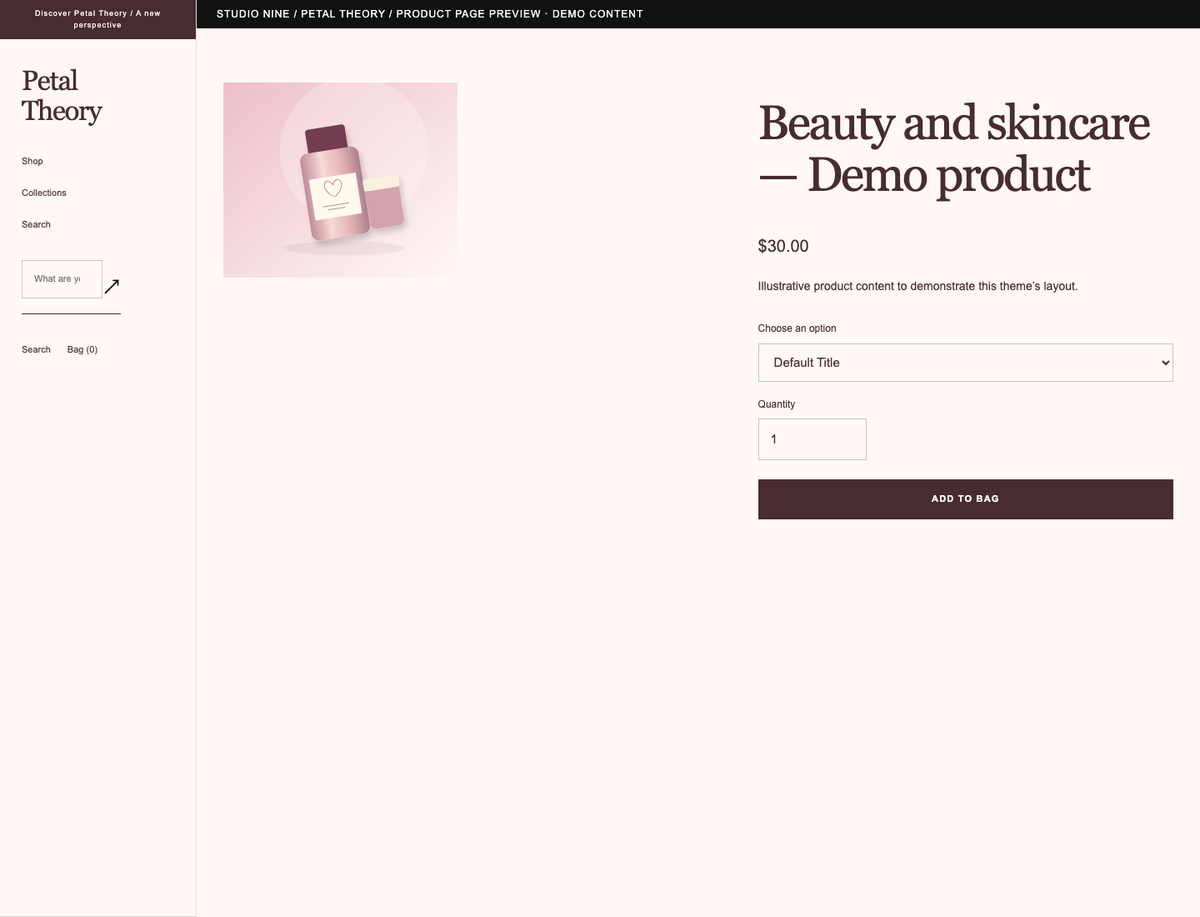The width and height of the screenshot is (1200, 917).
Task: Click the Discover Petal Theory announcement banner
Action: 98,19
